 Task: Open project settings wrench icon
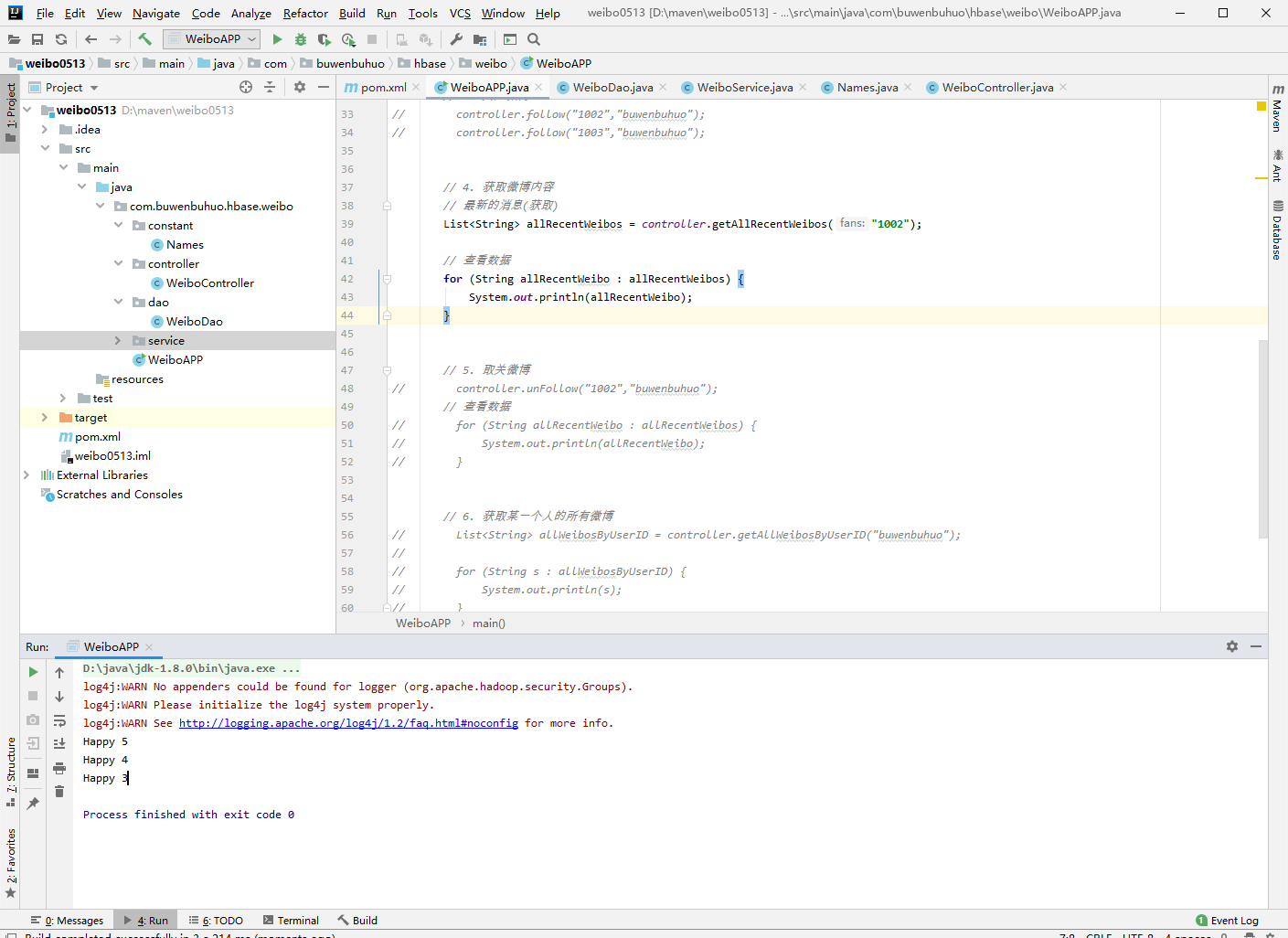point(456,39)
